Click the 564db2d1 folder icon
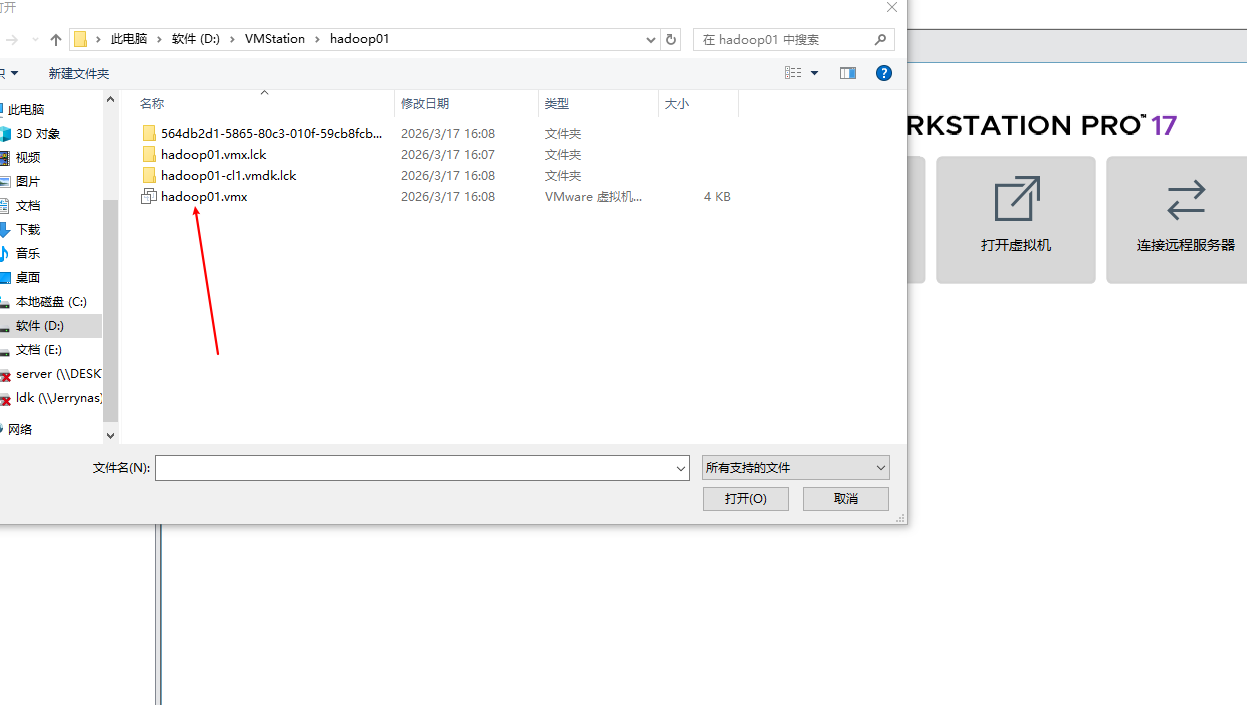 tap(150, 133)
